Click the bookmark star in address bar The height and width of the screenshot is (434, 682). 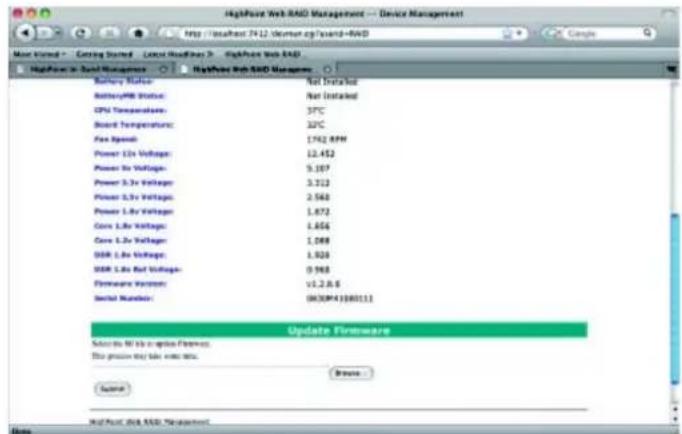tap(507, 33)
